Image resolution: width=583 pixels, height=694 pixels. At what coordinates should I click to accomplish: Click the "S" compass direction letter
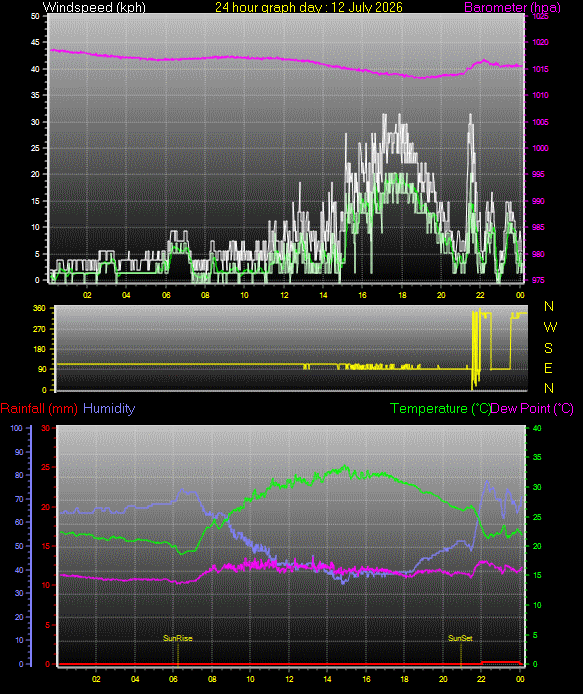coord(548,348)
